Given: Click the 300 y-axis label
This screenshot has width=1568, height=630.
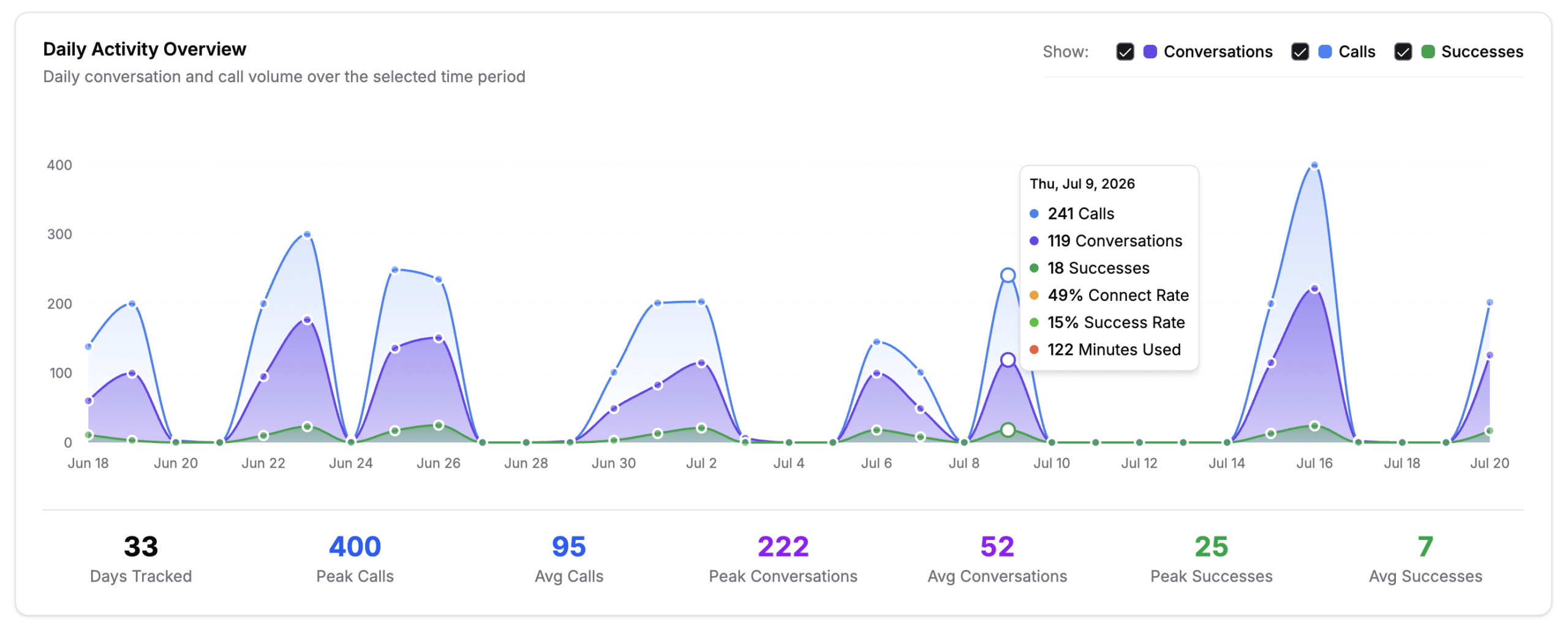Looking at the screenshot, I should 59,234.
